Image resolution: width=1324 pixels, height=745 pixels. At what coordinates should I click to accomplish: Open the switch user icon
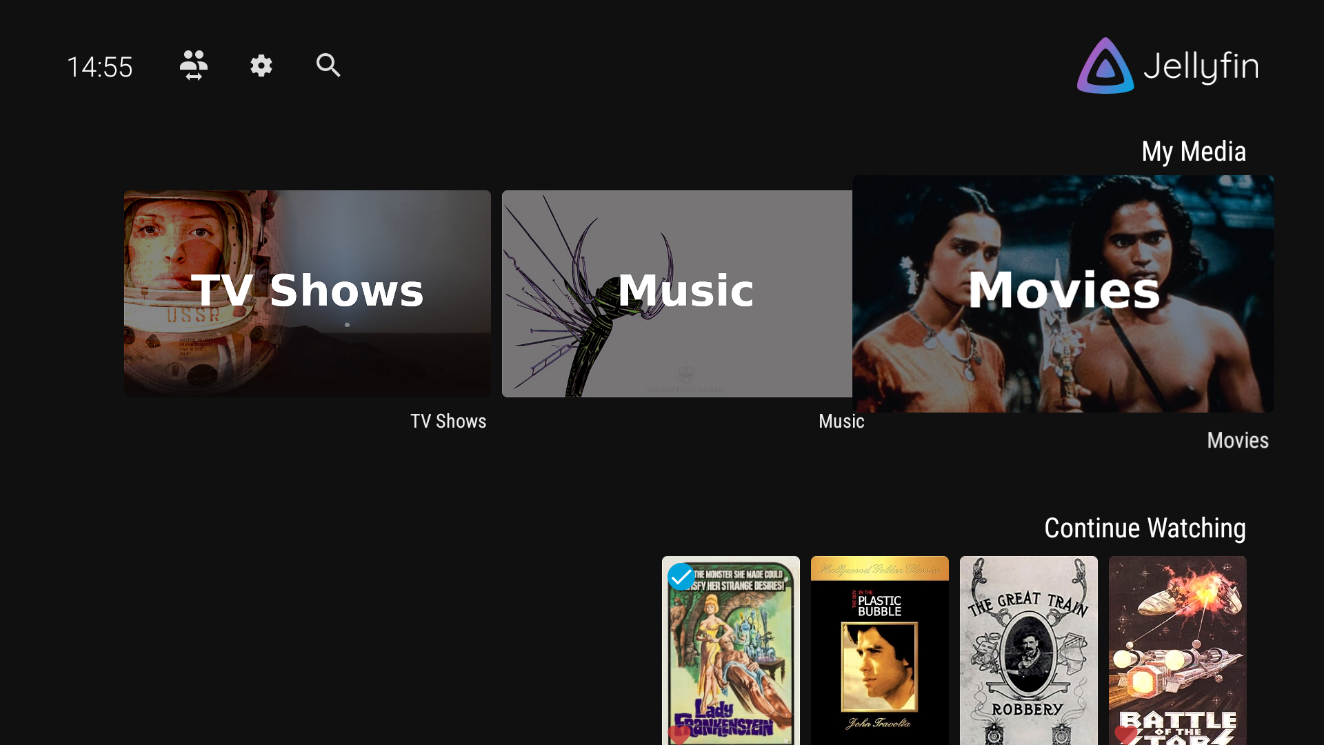tap(193, 66)
